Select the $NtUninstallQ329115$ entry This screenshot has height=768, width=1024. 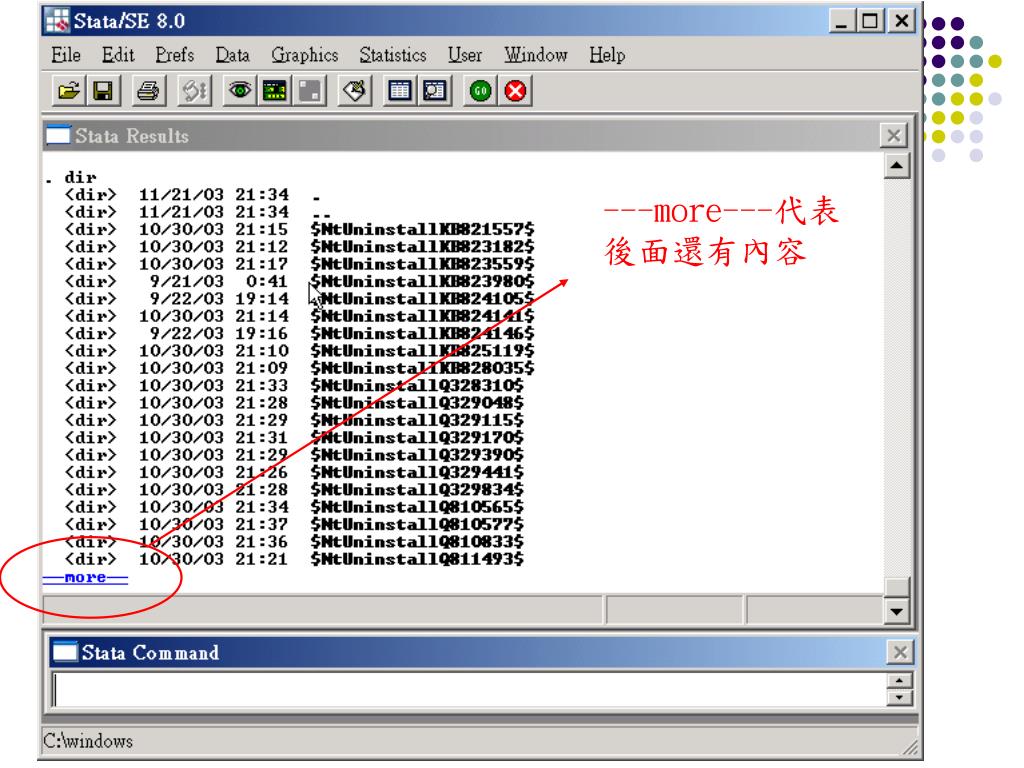pyautogui.click(x=417, y=420)
